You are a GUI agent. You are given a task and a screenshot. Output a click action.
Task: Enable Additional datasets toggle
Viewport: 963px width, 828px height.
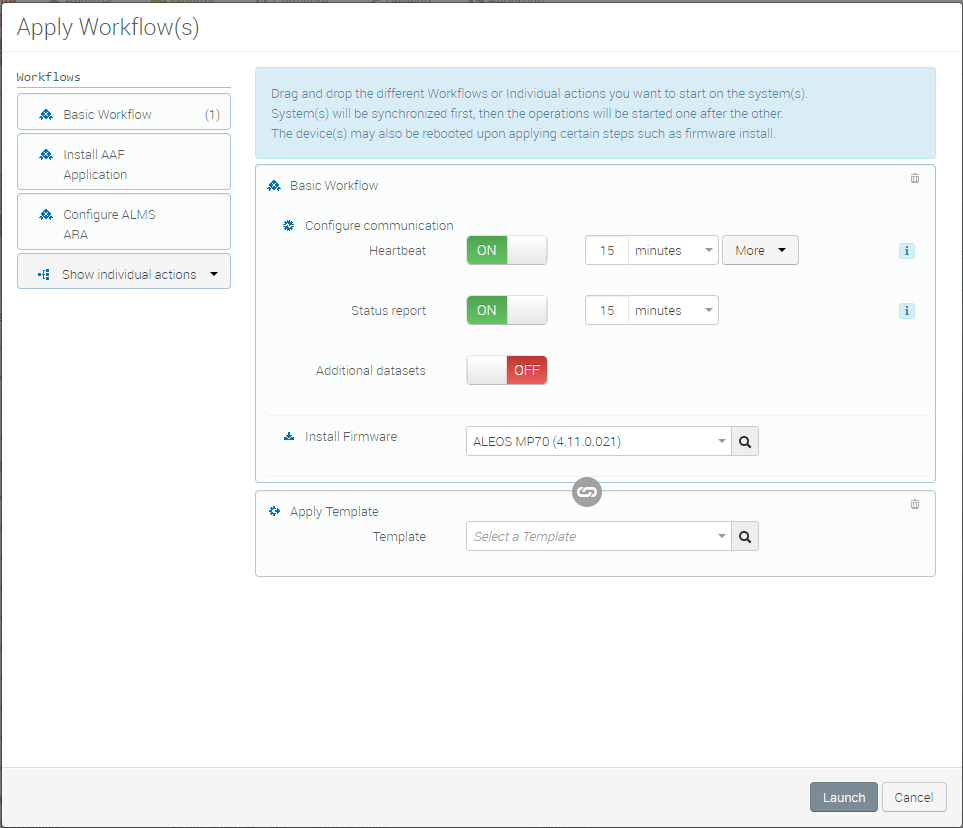506,371
